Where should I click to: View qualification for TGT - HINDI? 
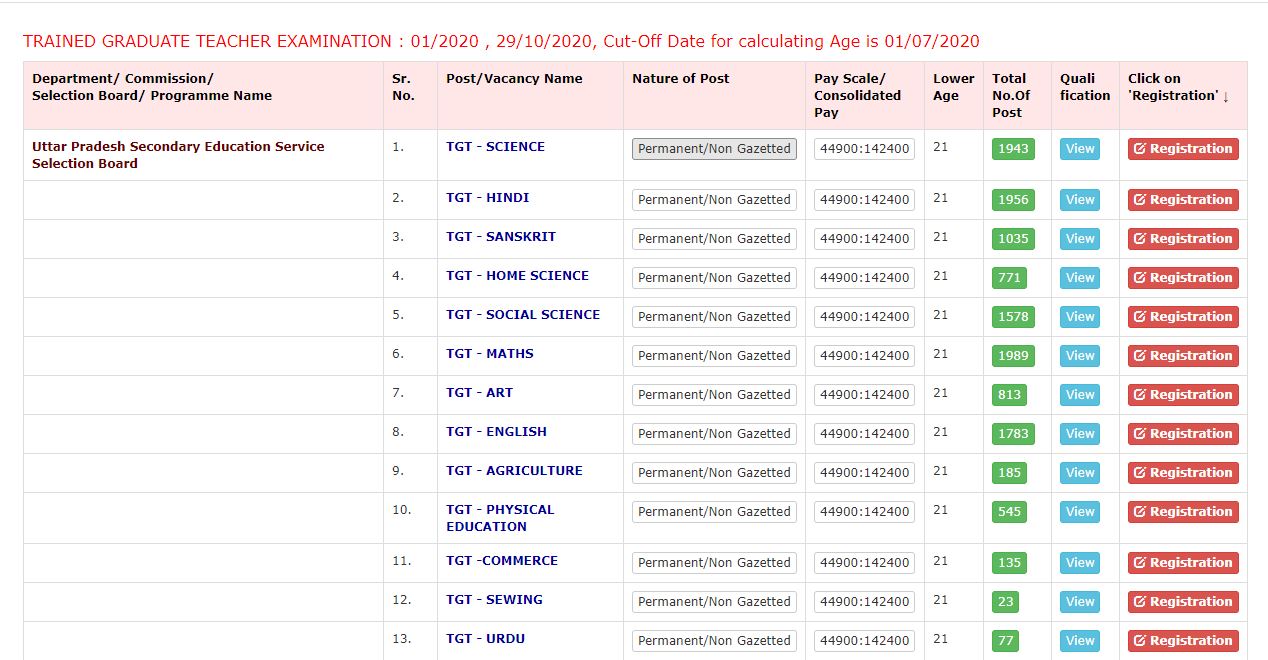(x=1080, y=200)
